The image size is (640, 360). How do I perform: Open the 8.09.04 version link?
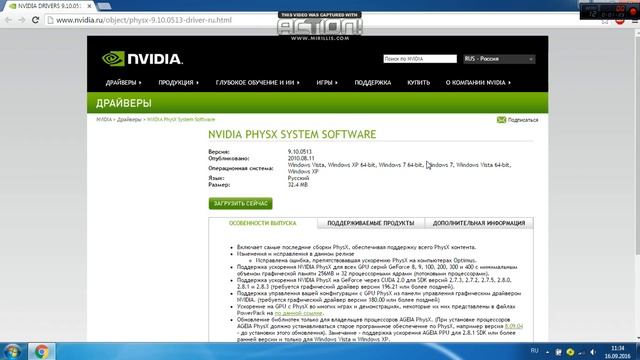pos(513,326)
